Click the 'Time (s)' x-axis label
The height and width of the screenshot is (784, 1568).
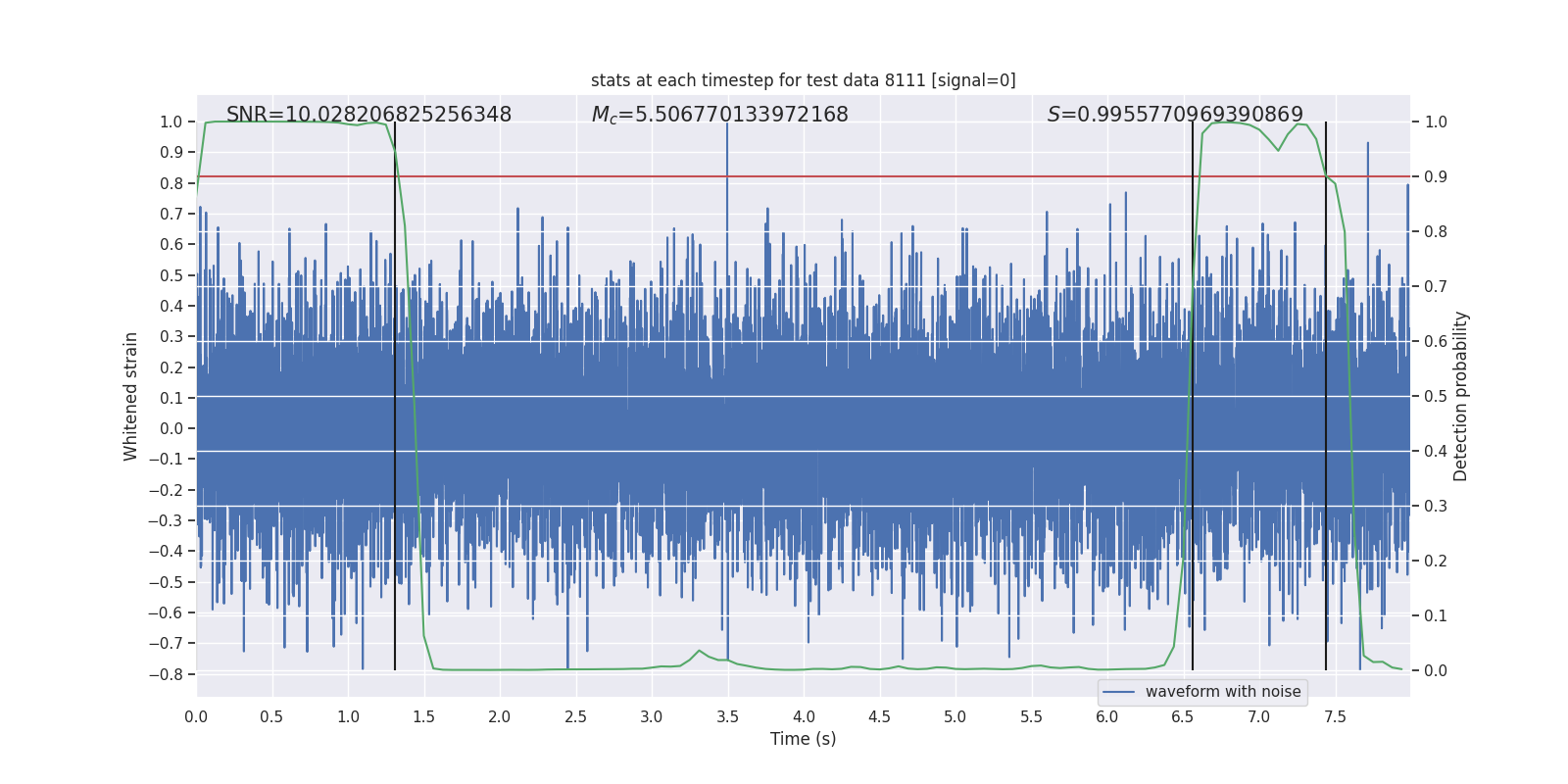(x=803, y=739)
